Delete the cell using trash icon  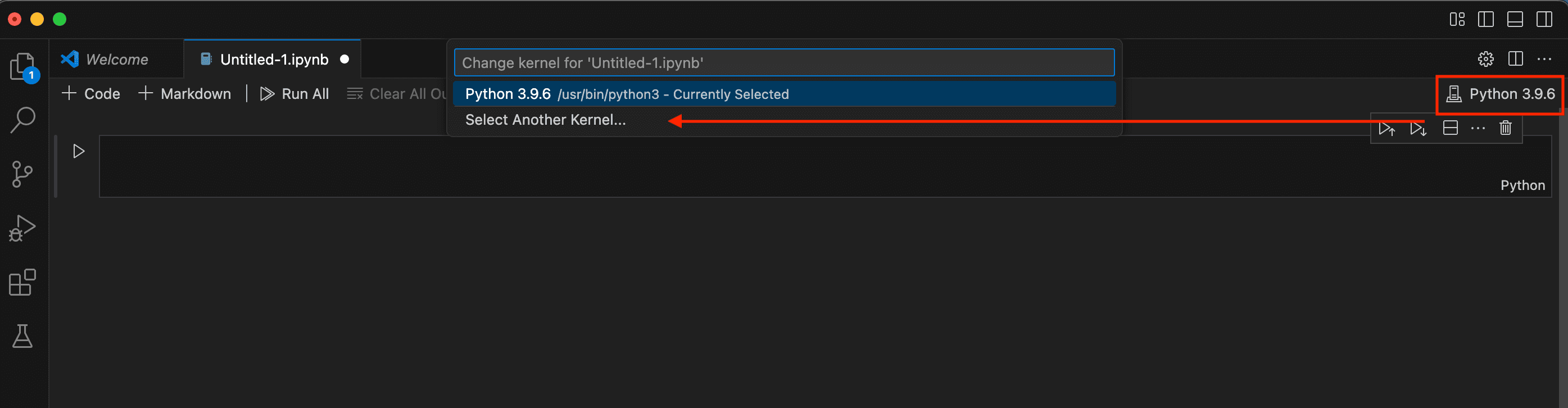tap(1505, 128)
